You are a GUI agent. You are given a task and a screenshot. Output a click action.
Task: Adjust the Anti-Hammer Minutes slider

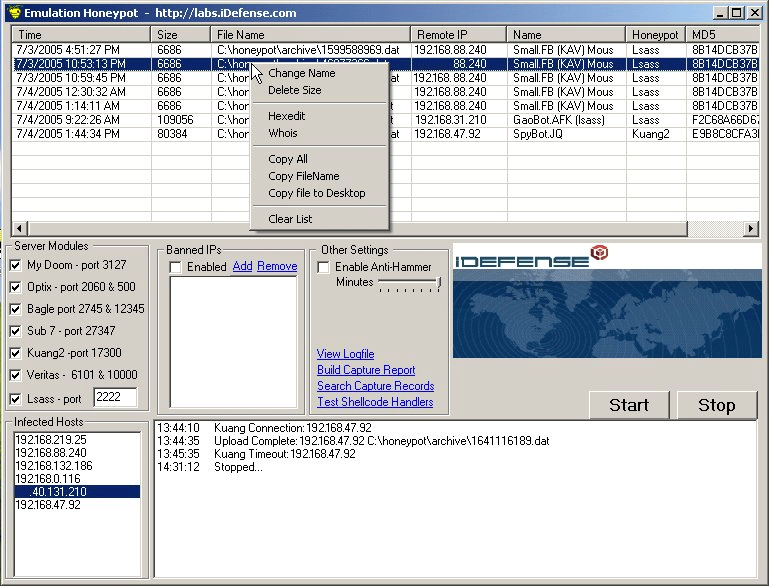438,284
